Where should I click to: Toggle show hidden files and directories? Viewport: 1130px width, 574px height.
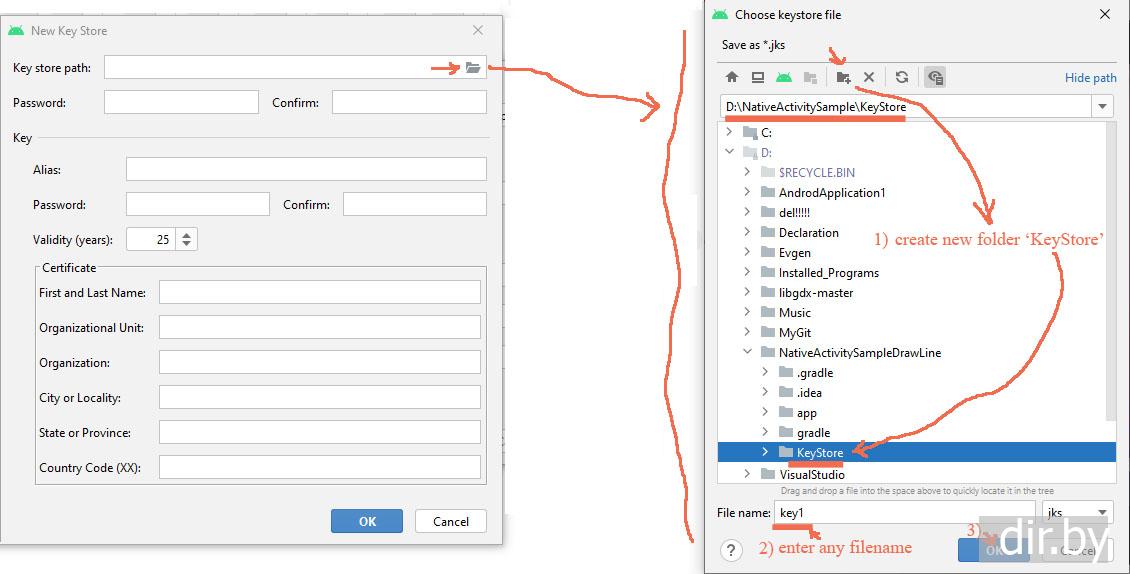935,77
